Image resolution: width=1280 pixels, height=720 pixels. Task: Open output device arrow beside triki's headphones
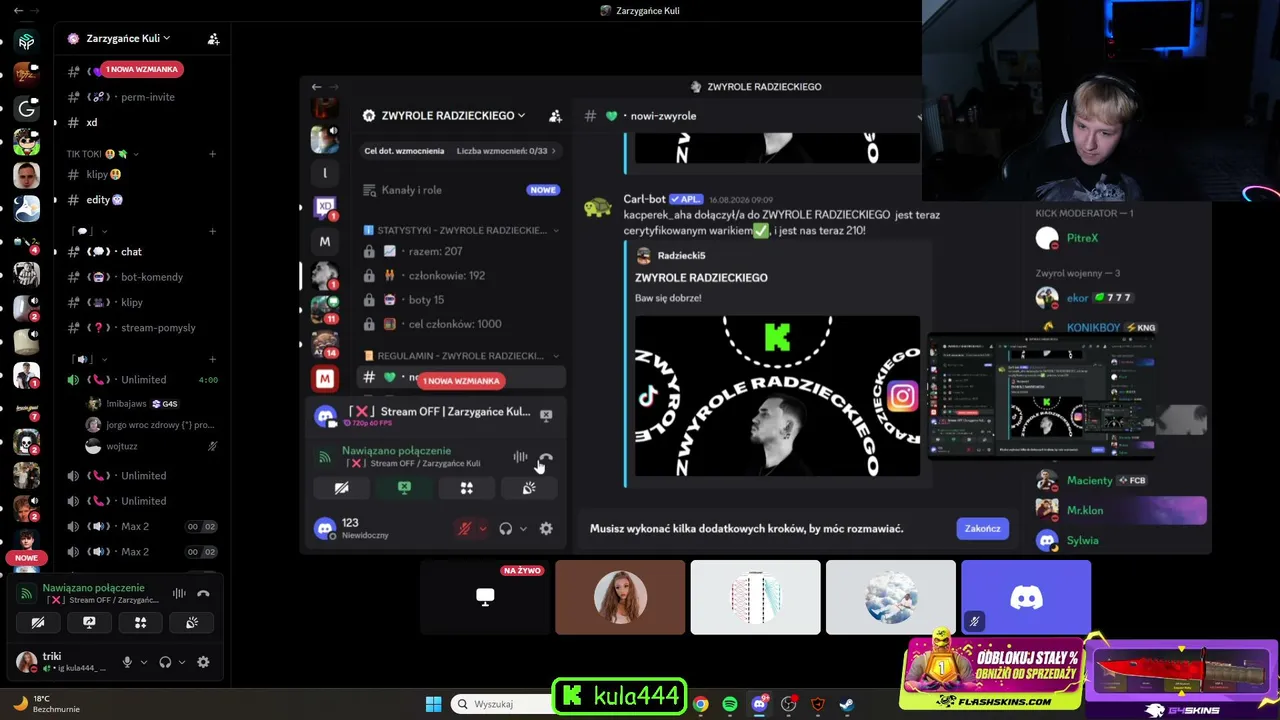[x=183, y=662]
